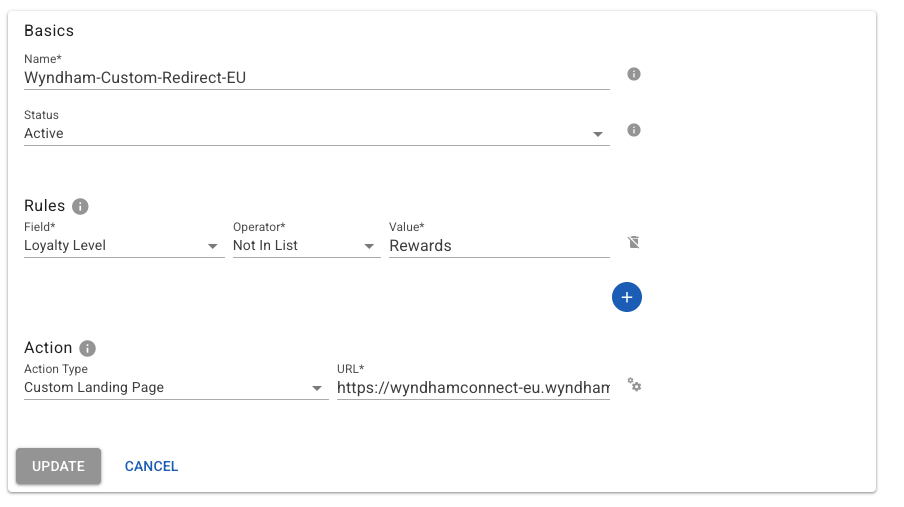Add a new rule with the blue plus button
Viewport: 904px width, 507px height.
627,297
